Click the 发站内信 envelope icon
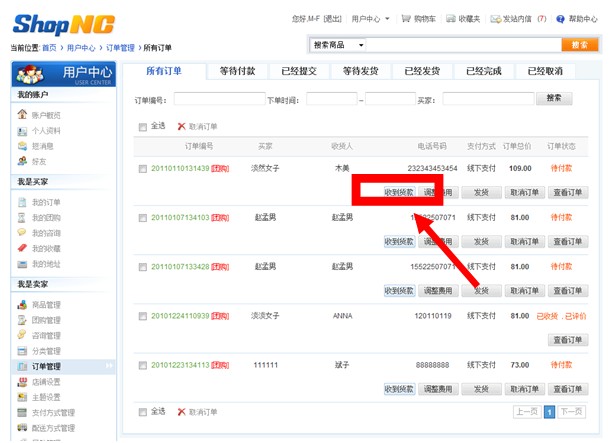Viewport: 609px width, 443px height. click(495, 19)
